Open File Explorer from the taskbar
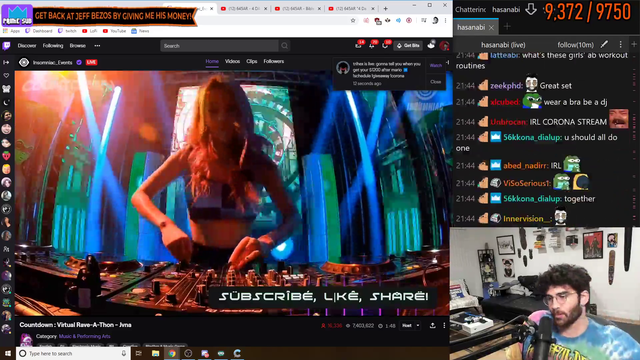640x360 pixels. pos(156,353)
